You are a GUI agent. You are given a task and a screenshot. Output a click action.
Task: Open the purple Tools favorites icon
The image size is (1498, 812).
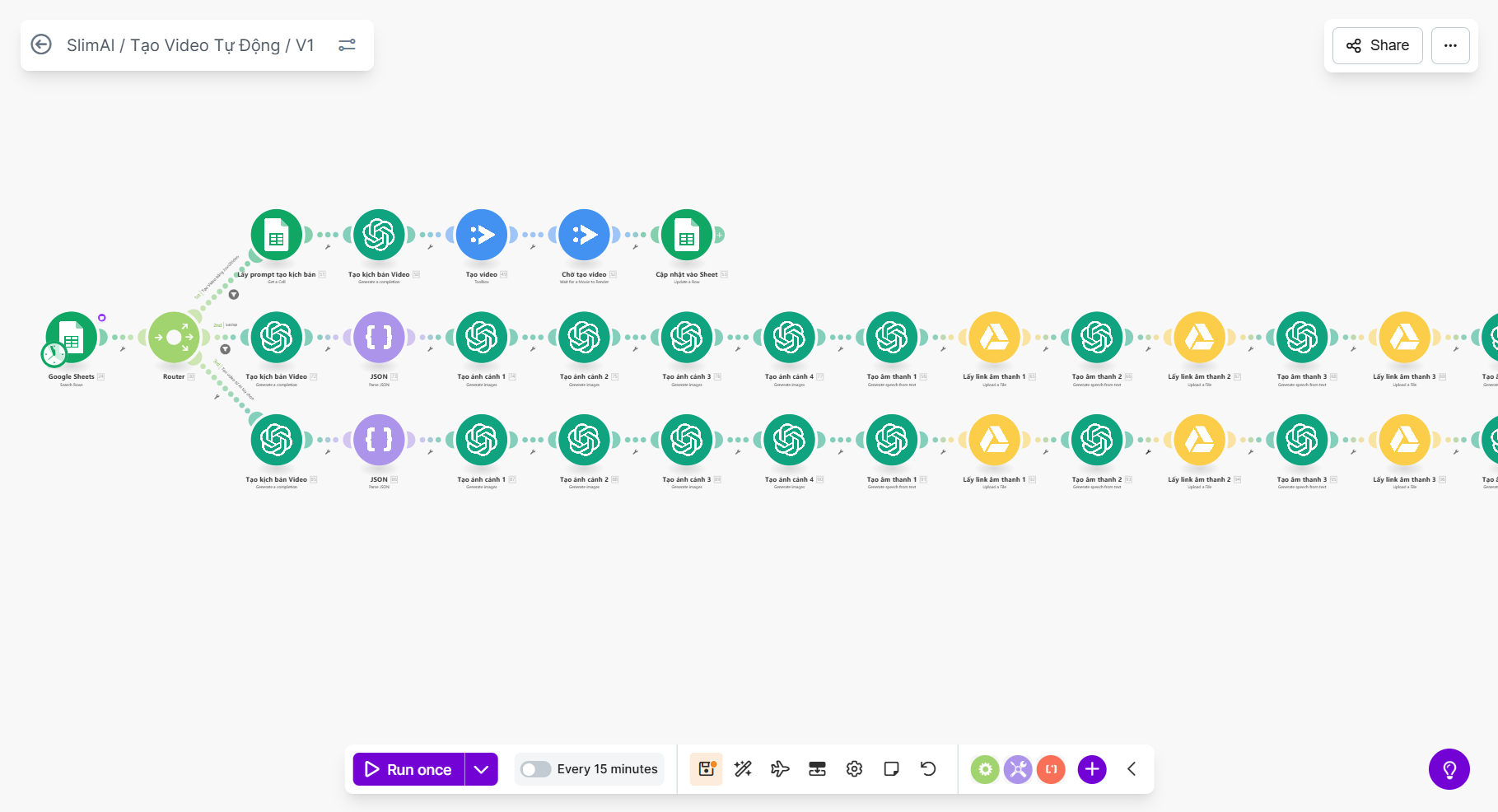1018,769
